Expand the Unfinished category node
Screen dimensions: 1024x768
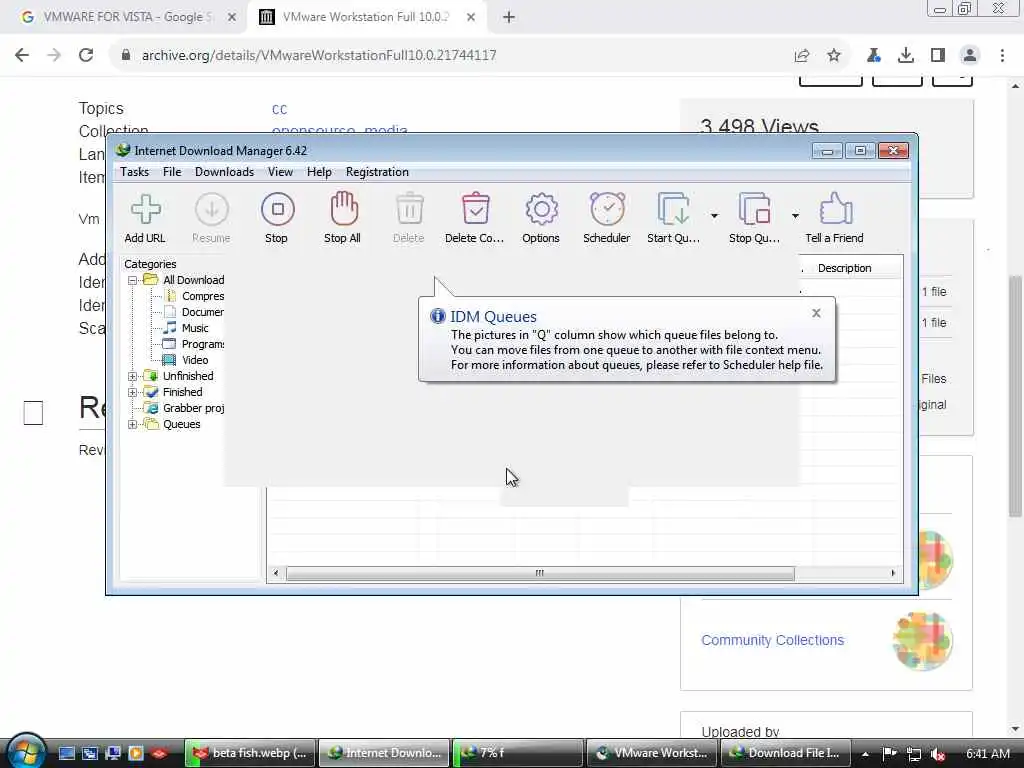tap(133, 376)
